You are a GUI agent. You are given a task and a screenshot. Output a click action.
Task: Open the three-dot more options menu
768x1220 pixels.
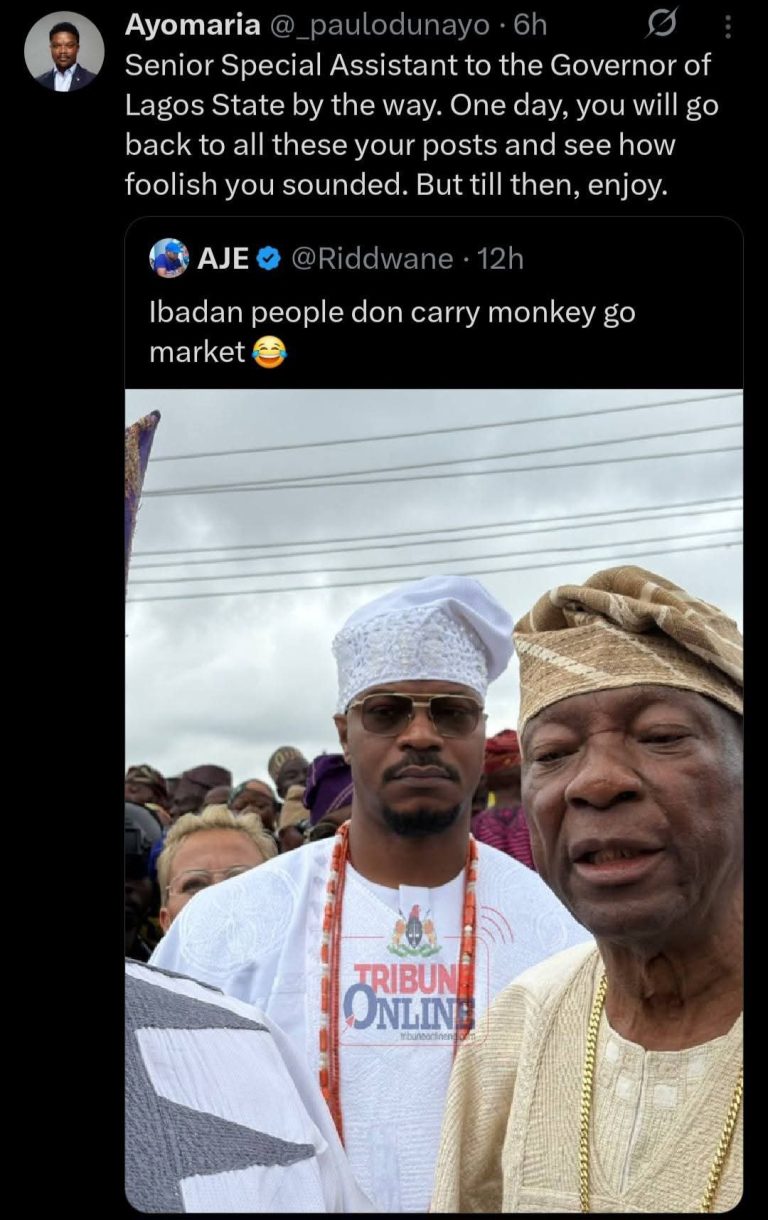pyautogui.click(x=728, y=26)
